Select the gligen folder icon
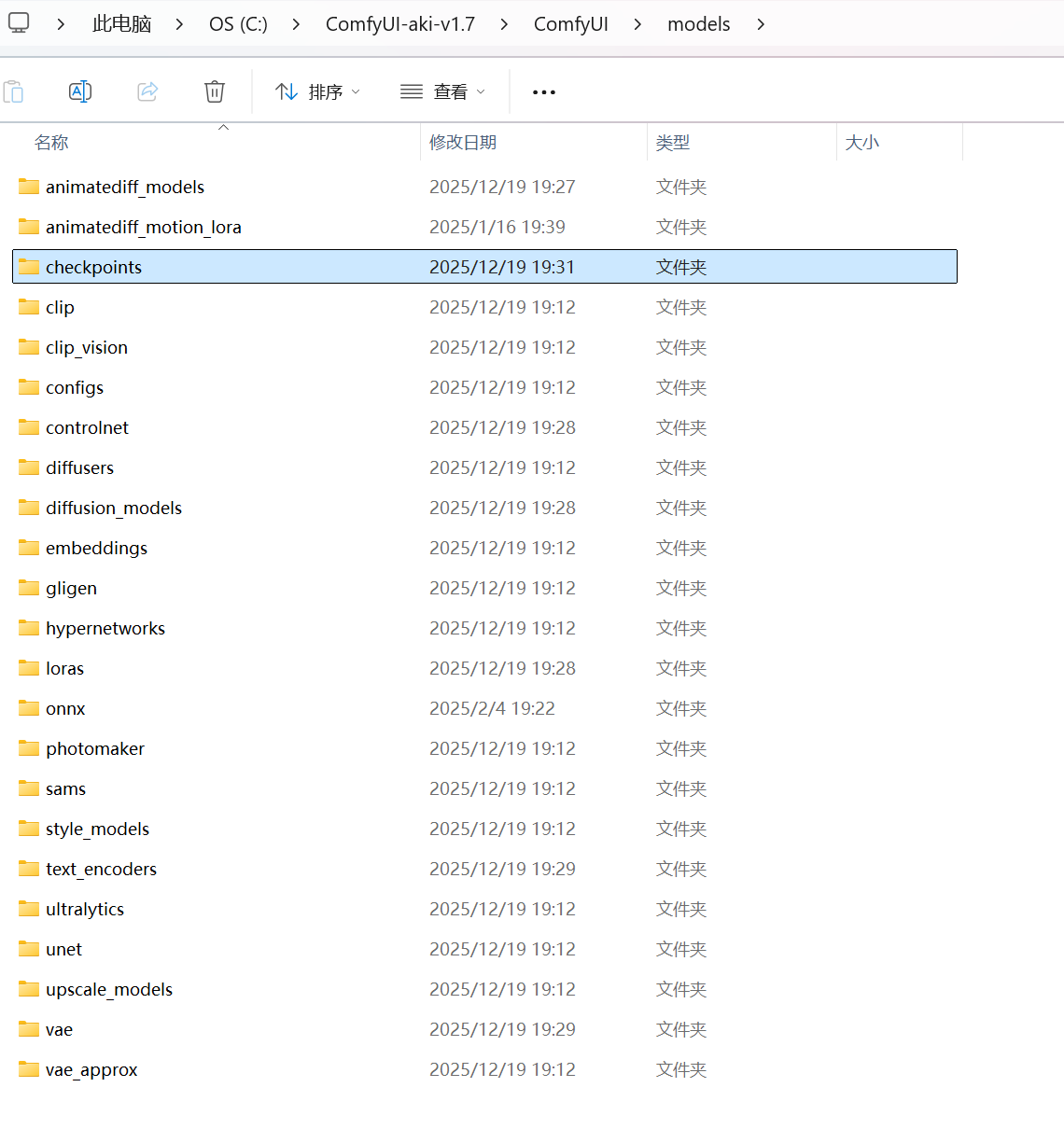Screen dimensions: 1064x1143 point(29,588)
